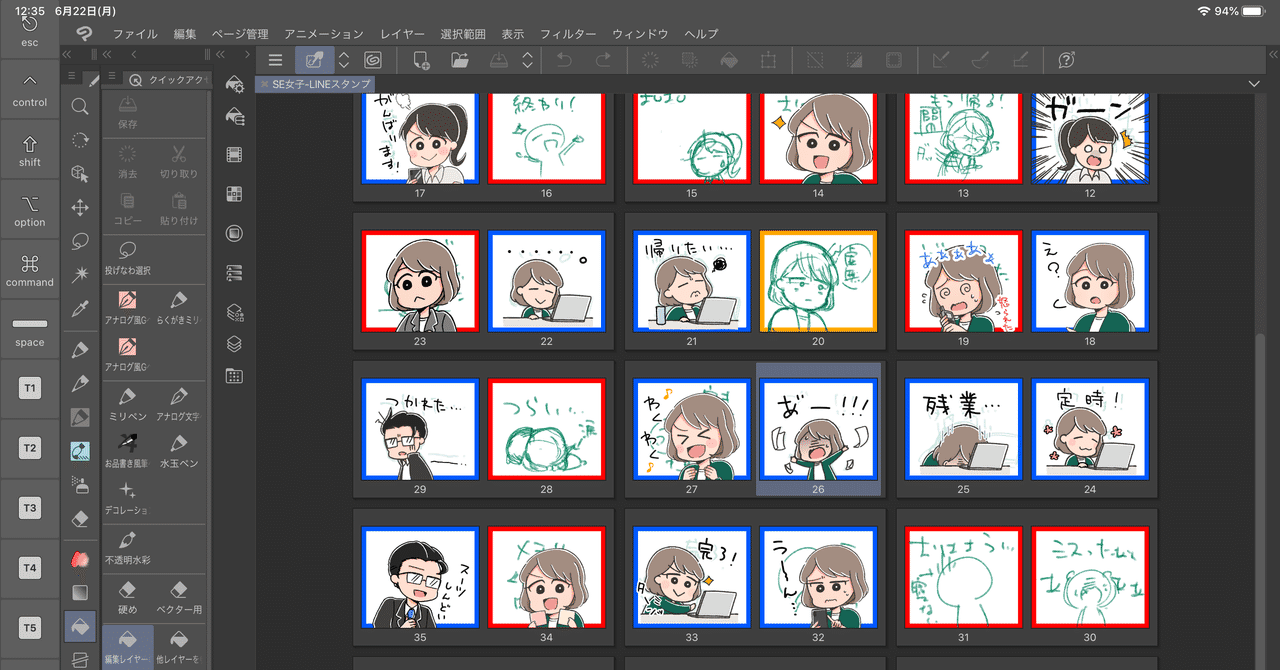
Task: Click the Redo arrow in command bar
Action: point(603,60)
